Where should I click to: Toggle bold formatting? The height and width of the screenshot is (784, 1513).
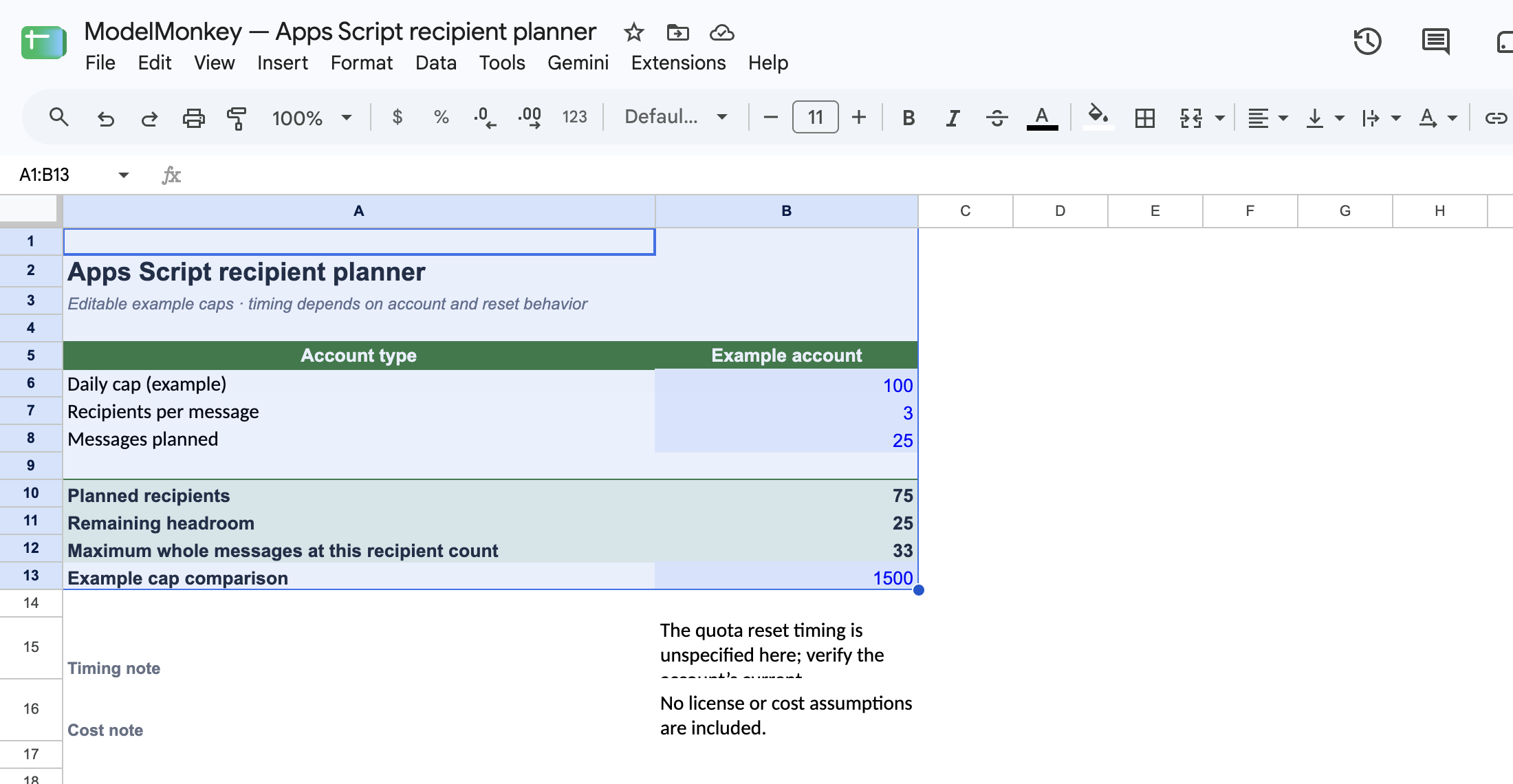click(x=908, y=118)
